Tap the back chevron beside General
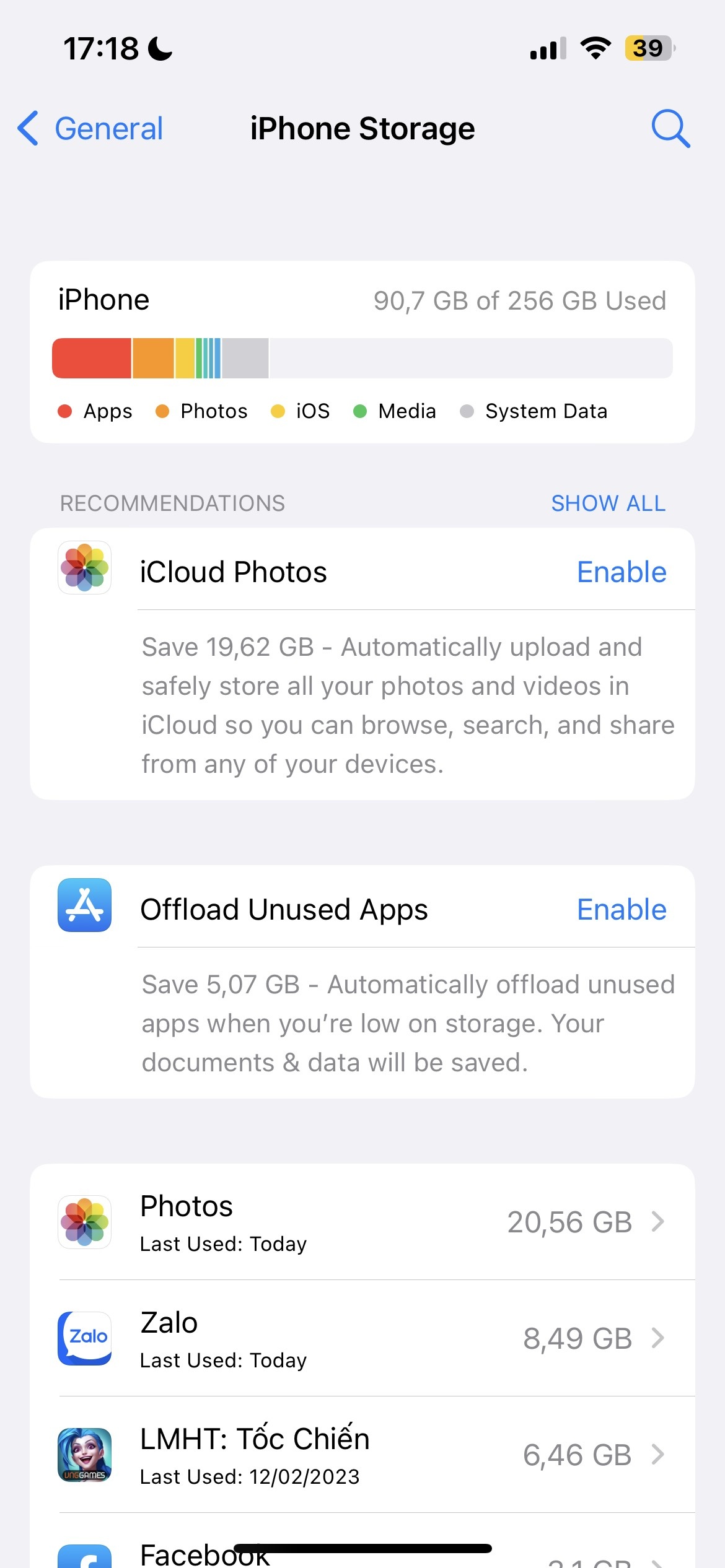Viewport: 725px width, 1568px height. (x=29, y=128)
